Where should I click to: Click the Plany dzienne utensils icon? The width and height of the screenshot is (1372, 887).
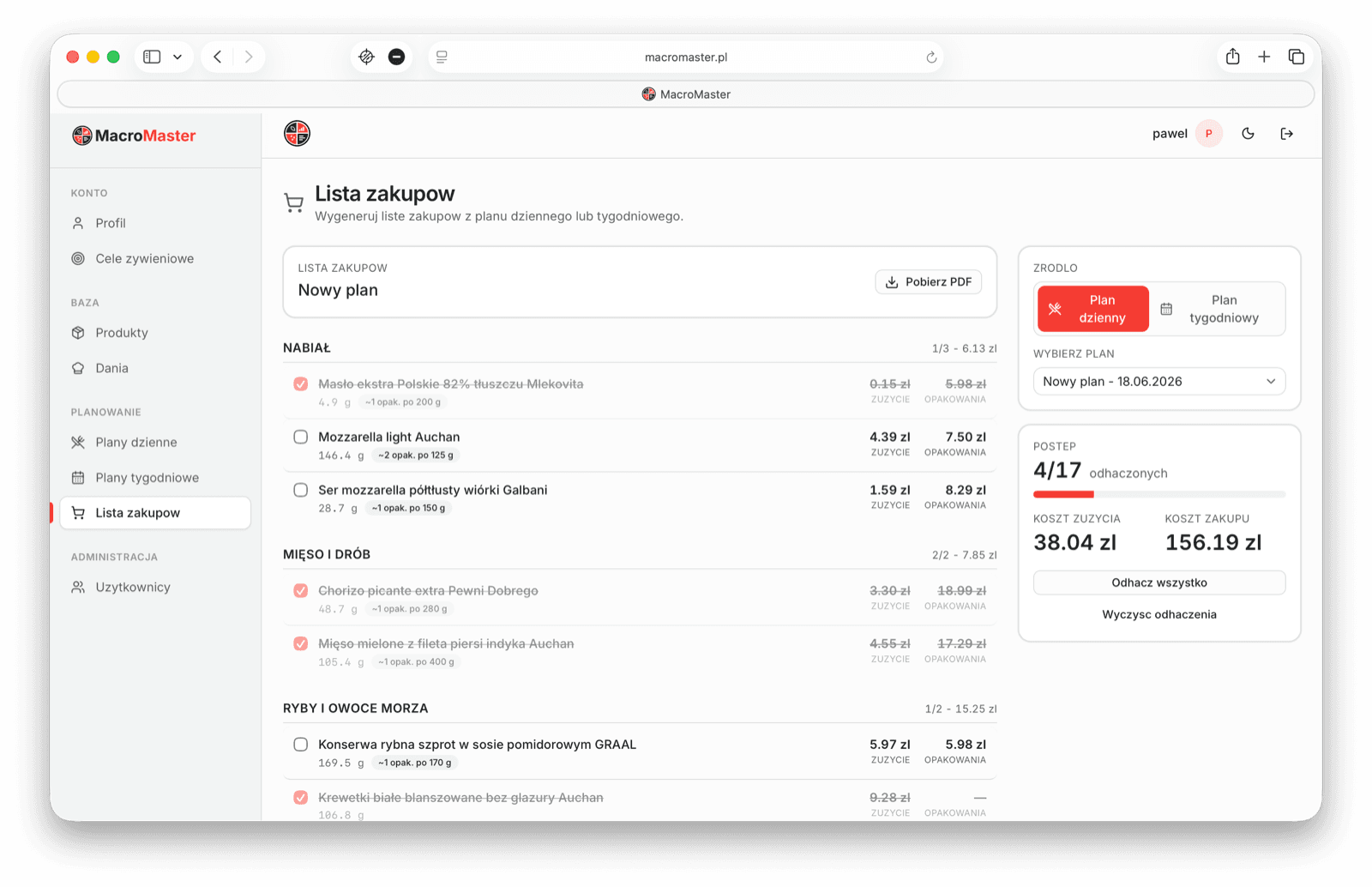coord(78,443)
